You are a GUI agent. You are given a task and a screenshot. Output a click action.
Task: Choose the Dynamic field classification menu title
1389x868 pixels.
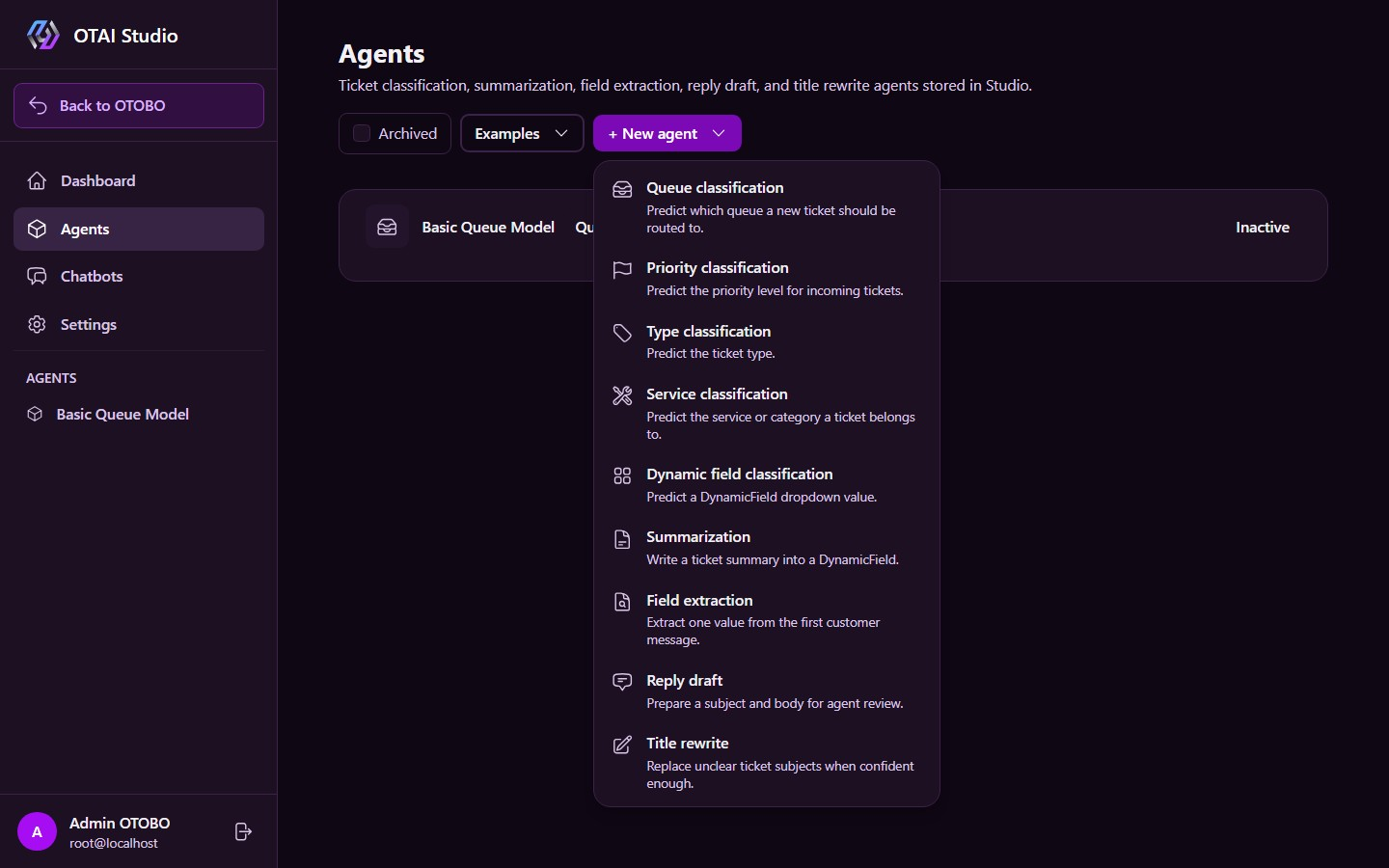pos(740,474)
